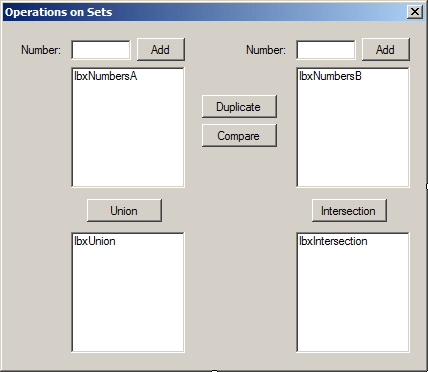The height and width of the screenshot is (372, 428).
Task: Click the Add button beside the right Number field
Action: click(386, 50)
